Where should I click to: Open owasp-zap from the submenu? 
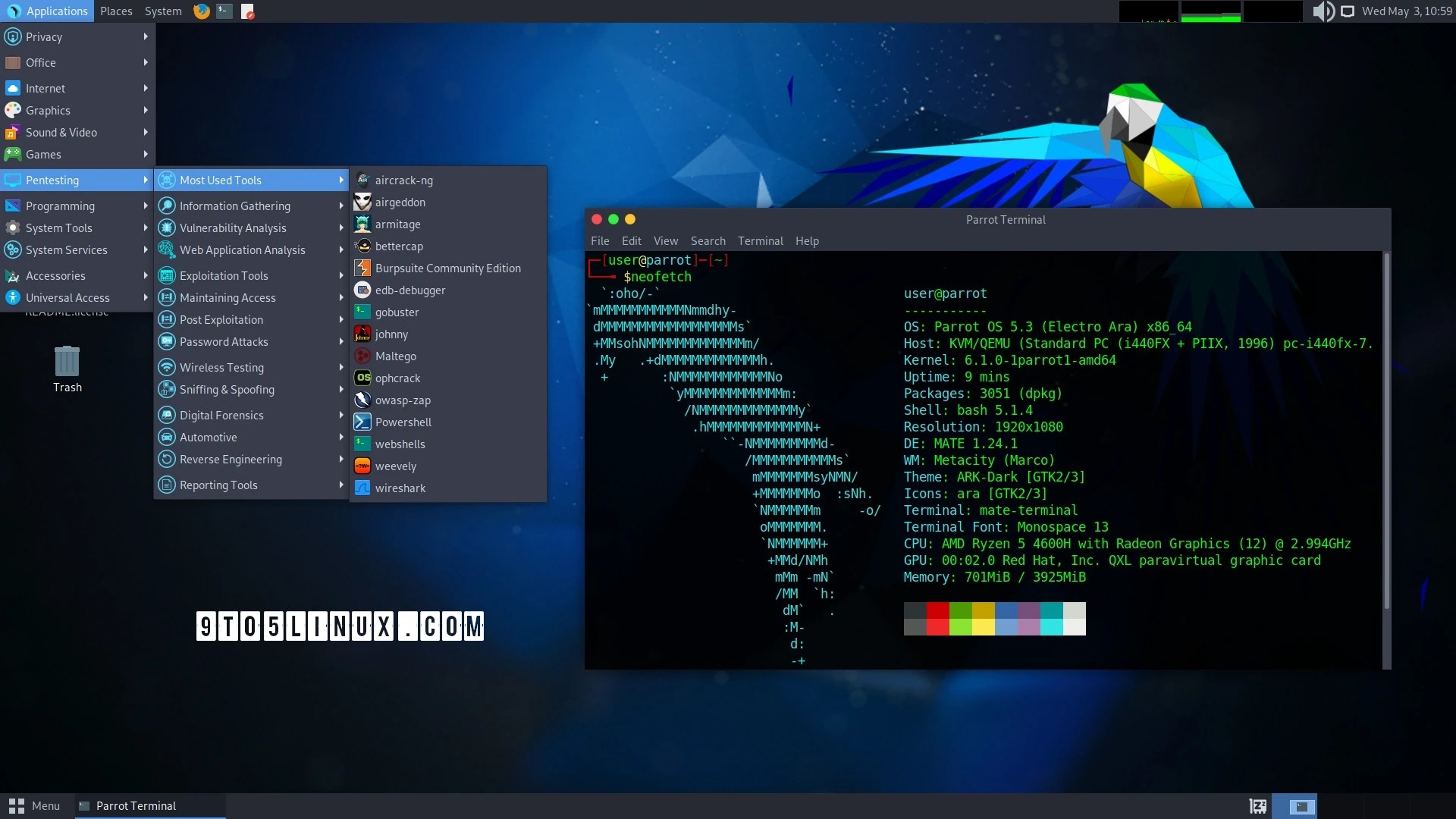402,400
